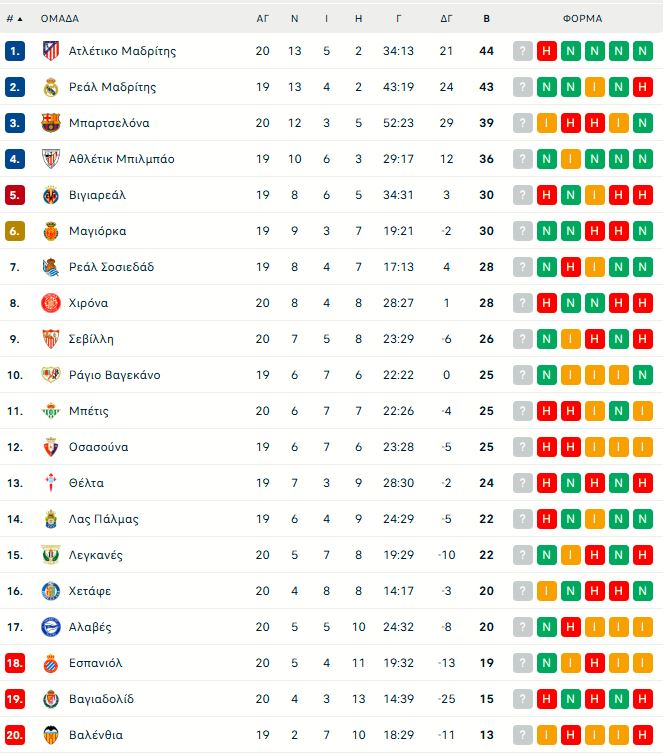This screenshot has width=670, height=756.
Task: Open the Ράγιο Βαγεκάνο team link
Action: [x=114, y=375]
